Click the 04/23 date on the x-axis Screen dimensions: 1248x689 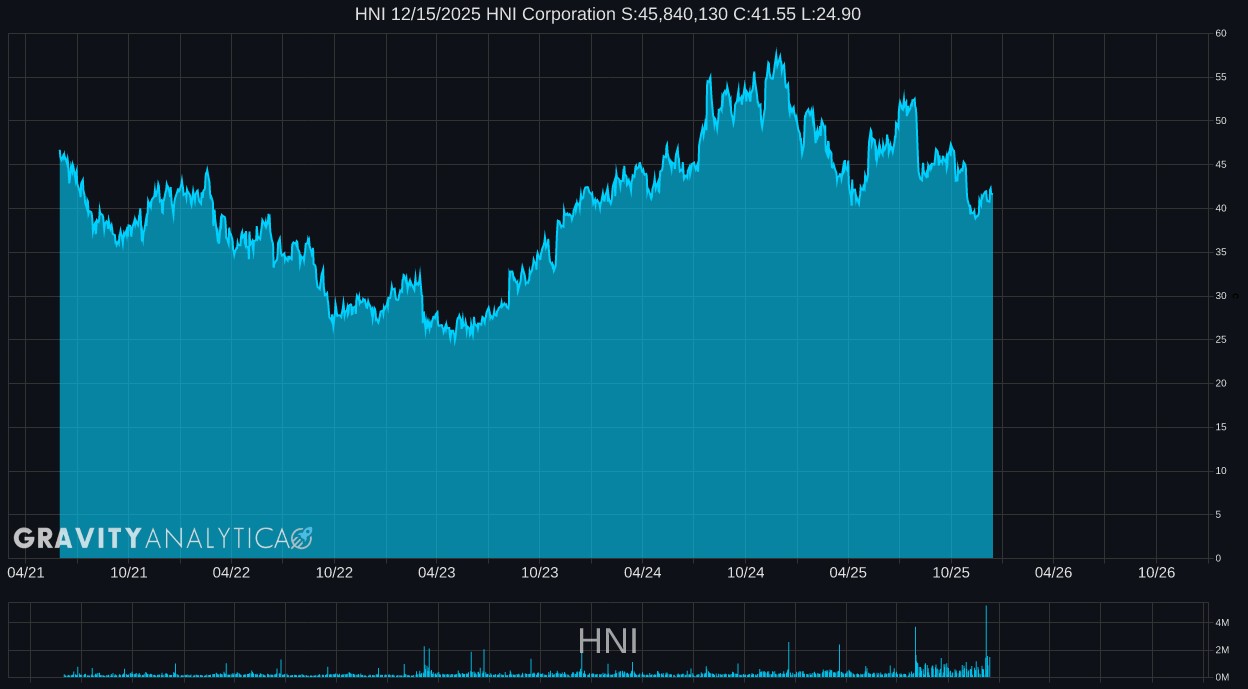(x=437, y=572)
